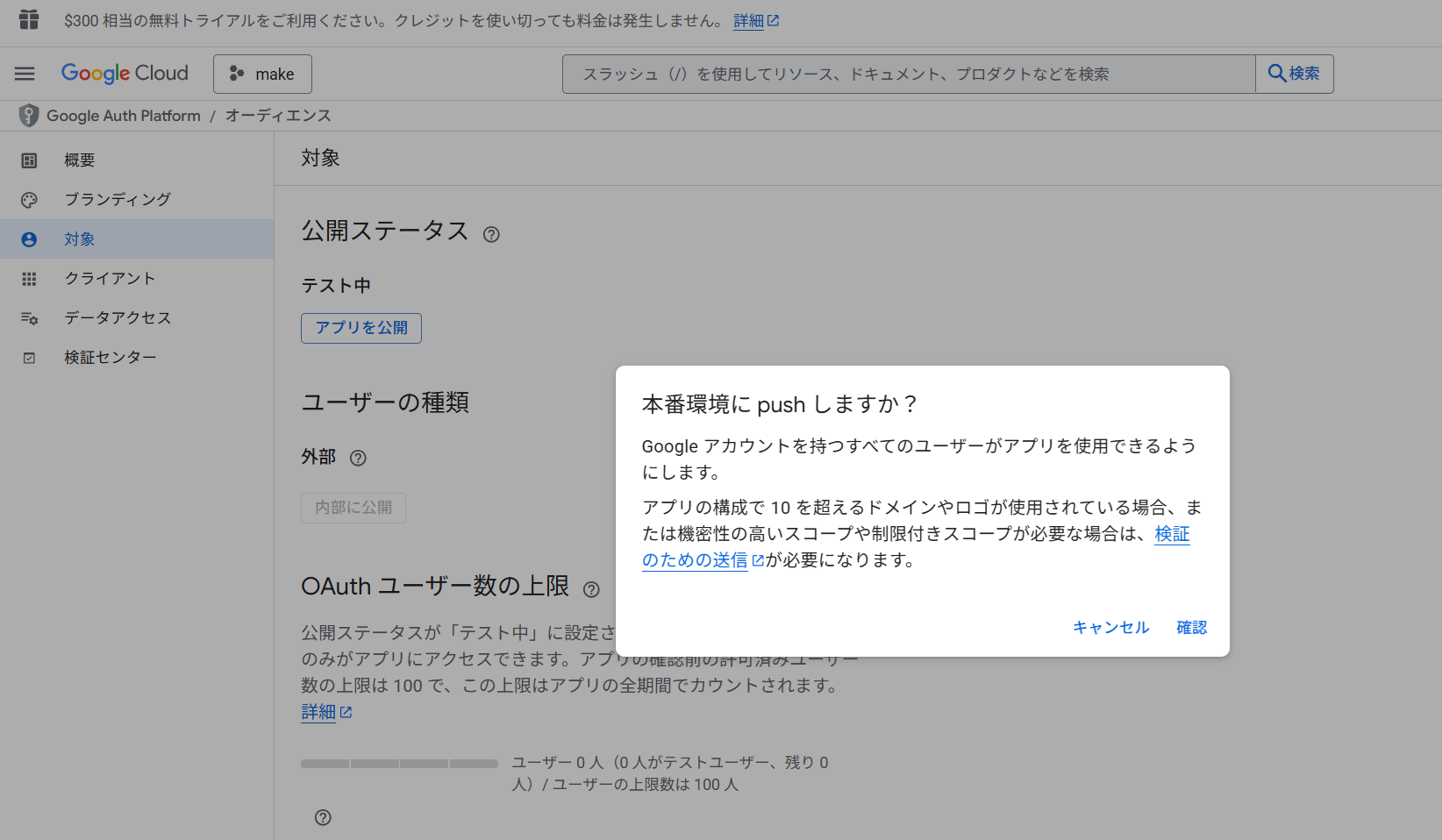The width and height of the screenshot is (1442, 840).
Task: Select 対象 in the sidebar
Action: (137, 239)
